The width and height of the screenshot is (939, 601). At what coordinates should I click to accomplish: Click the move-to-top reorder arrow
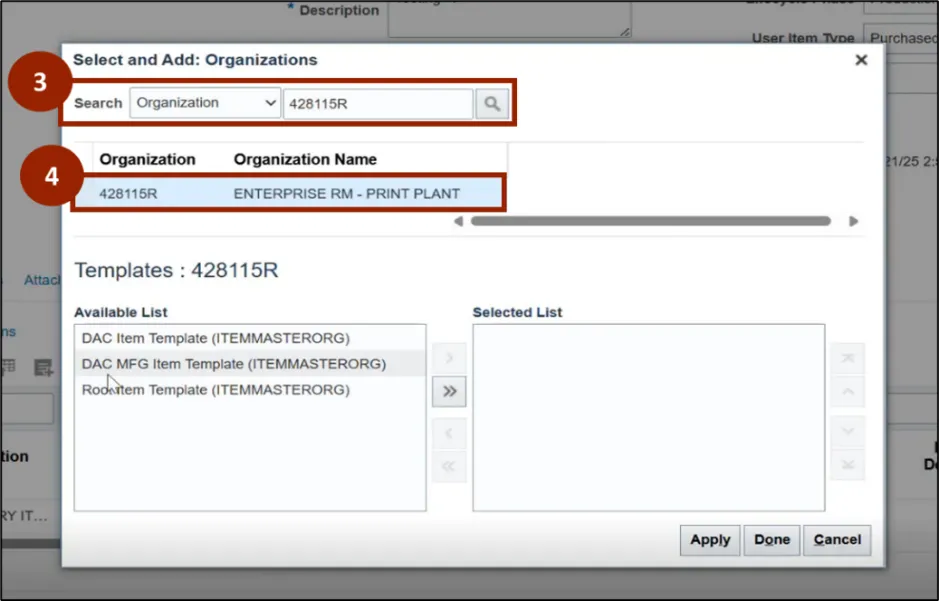pyautogui.click(x=847, y=358)
